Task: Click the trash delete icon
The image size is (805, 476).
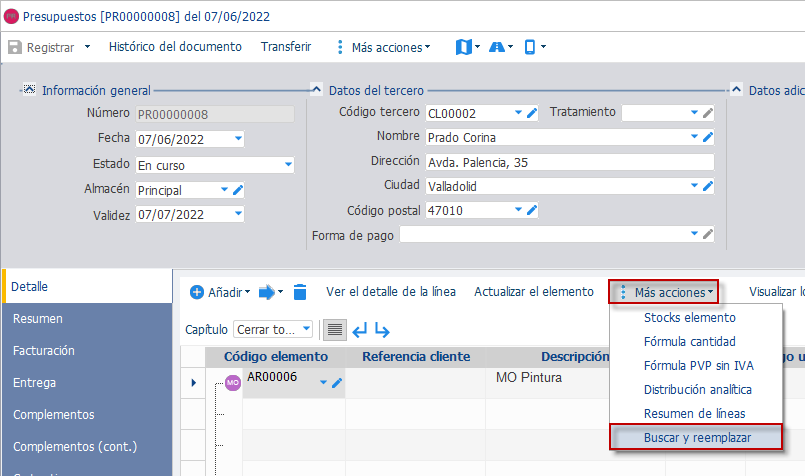Action: point(300,292)
